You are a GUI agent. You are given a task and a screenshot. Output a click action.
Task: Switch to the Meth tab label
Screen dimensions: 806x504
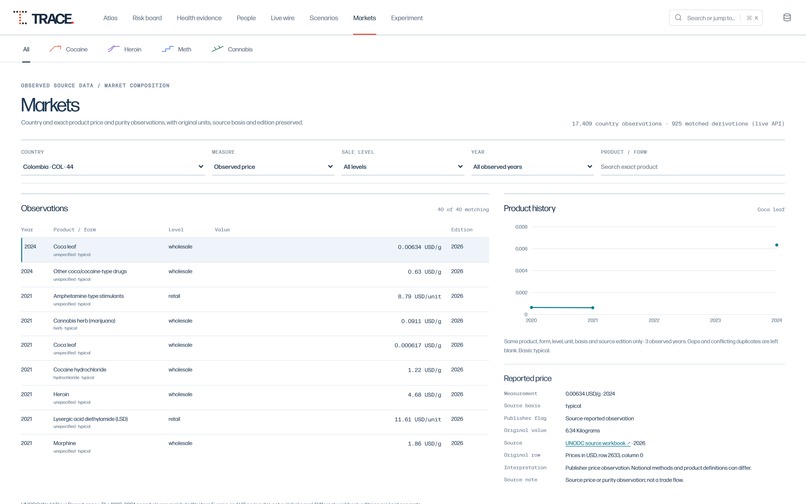(x=185, y=49)
